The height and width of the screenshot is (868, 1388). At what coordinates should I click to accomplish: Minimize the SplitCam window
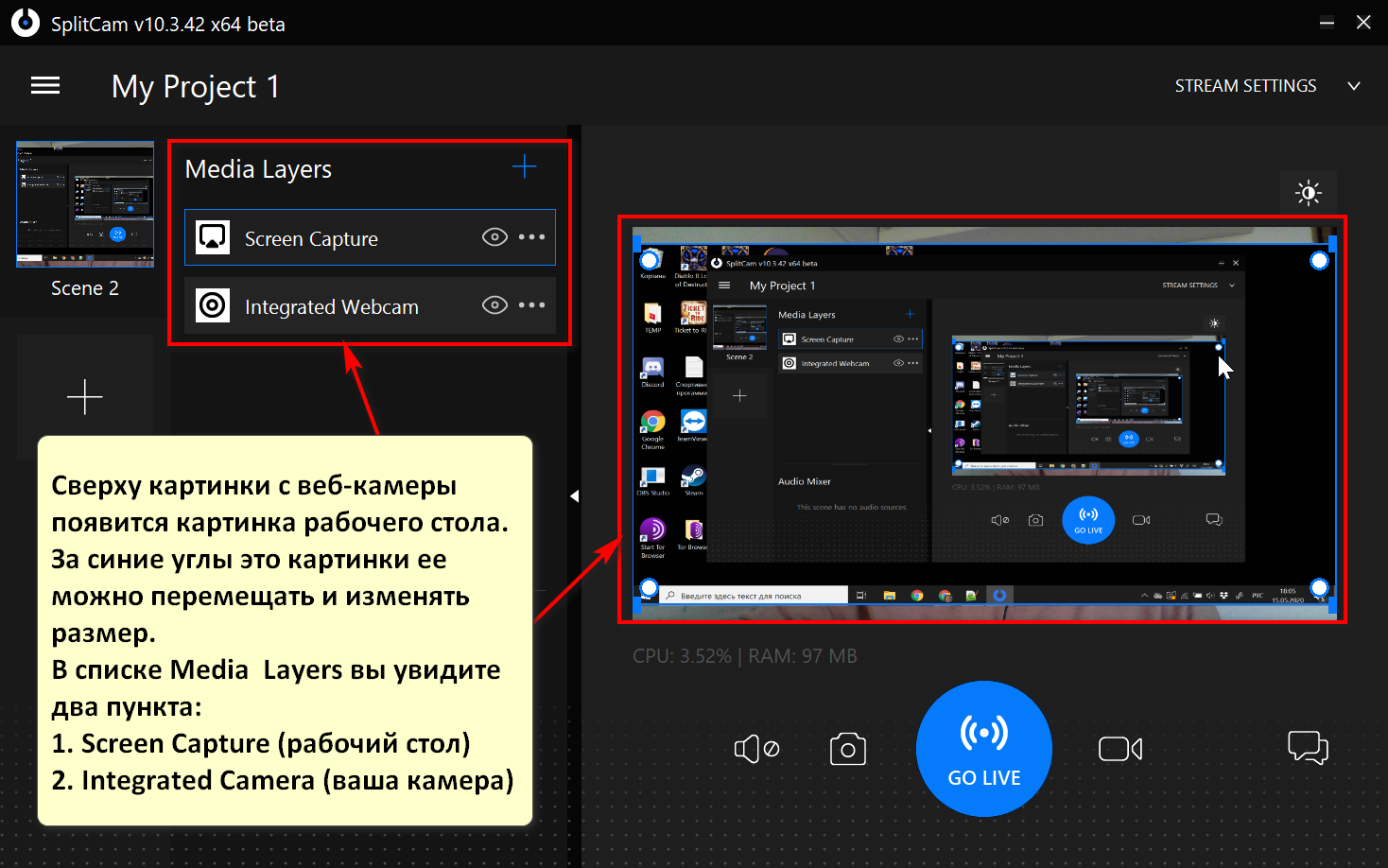pos(1327,23)
